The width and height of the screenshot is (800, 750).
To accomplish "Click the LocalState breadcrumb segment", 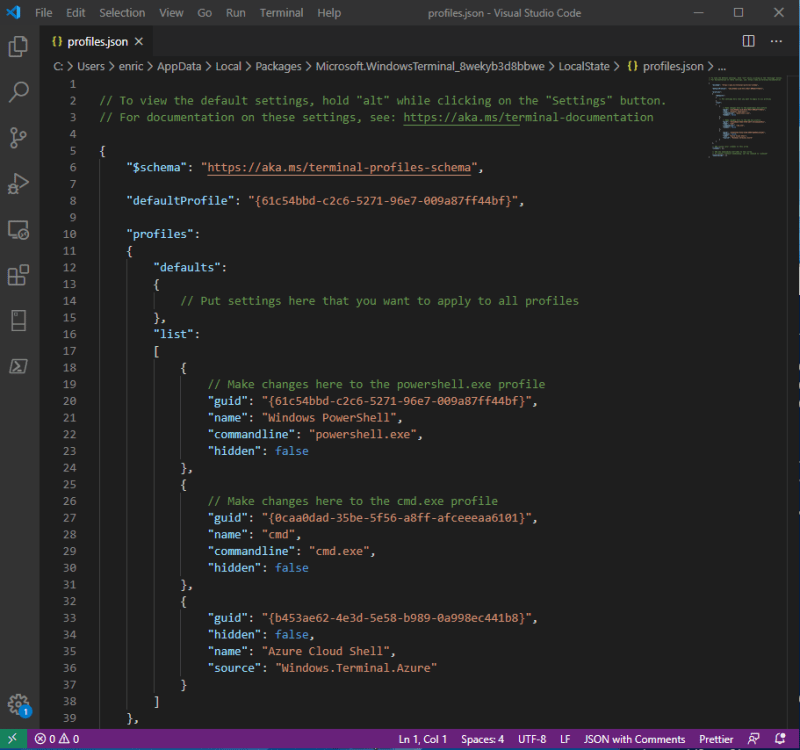I will 584,66.
